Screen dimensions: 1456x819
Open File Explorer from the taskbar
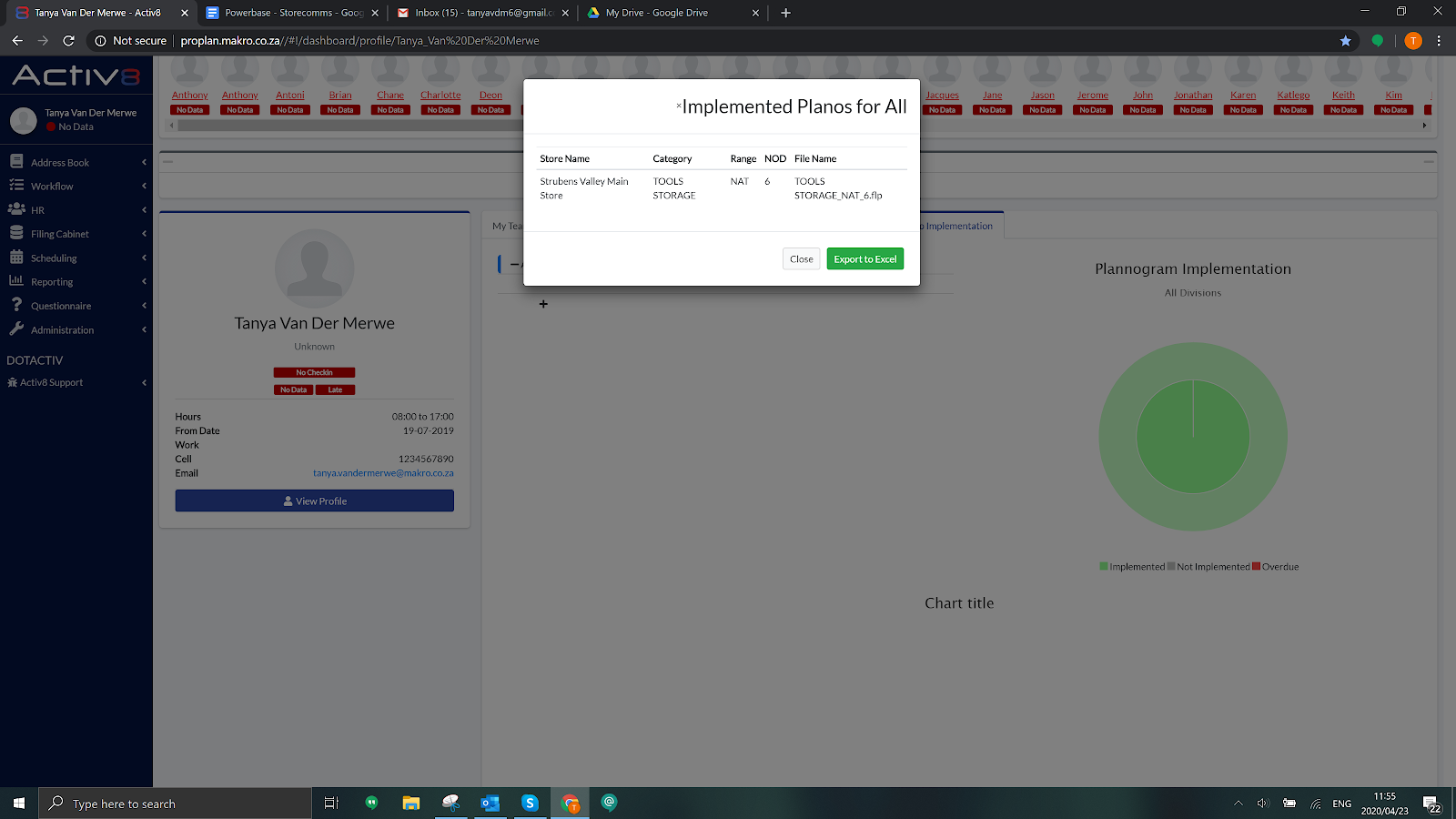tap(411, 804)
